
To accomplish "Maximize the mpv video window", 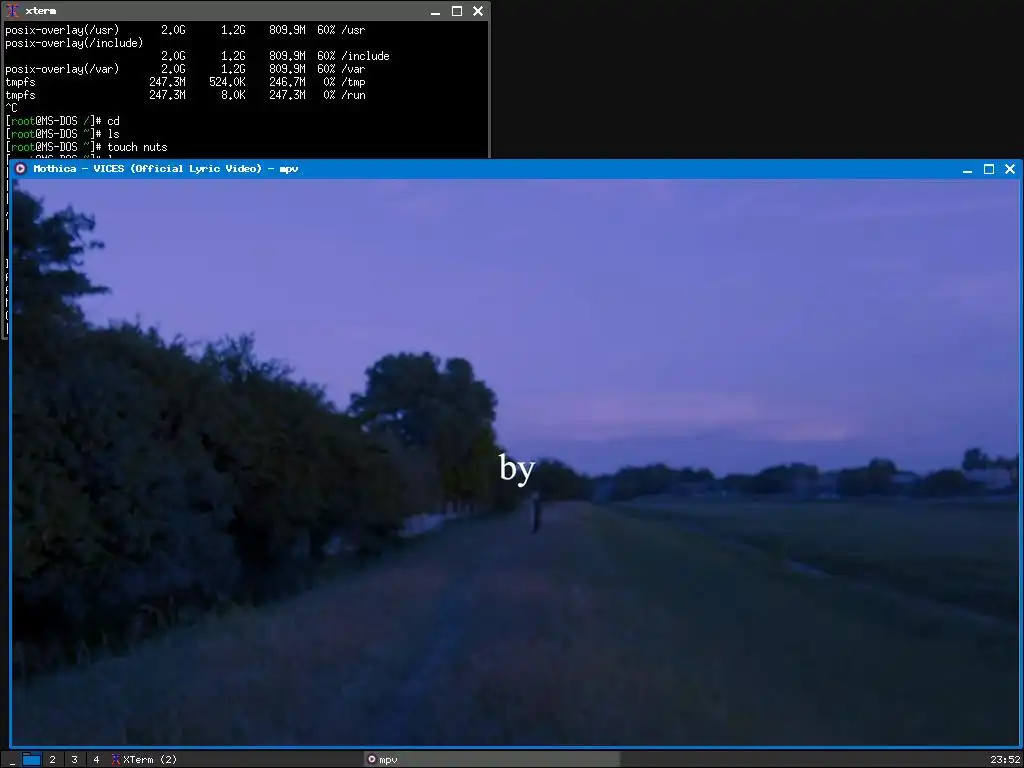I will point(989,169).
